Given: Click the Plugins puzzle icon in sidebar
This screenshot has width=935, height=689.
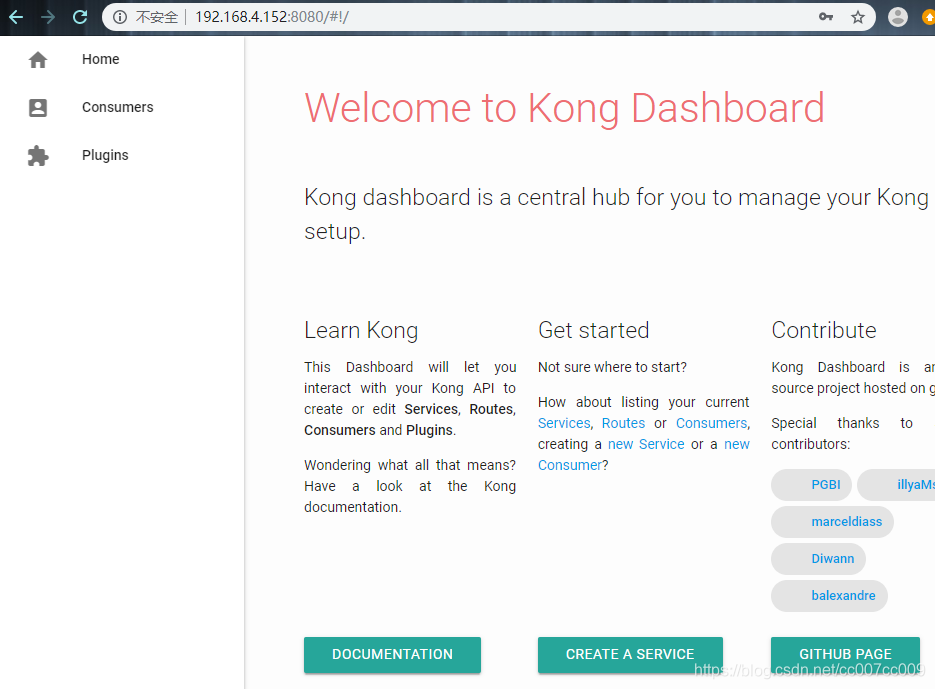Looking at the screenshot, I should (38, 156).
